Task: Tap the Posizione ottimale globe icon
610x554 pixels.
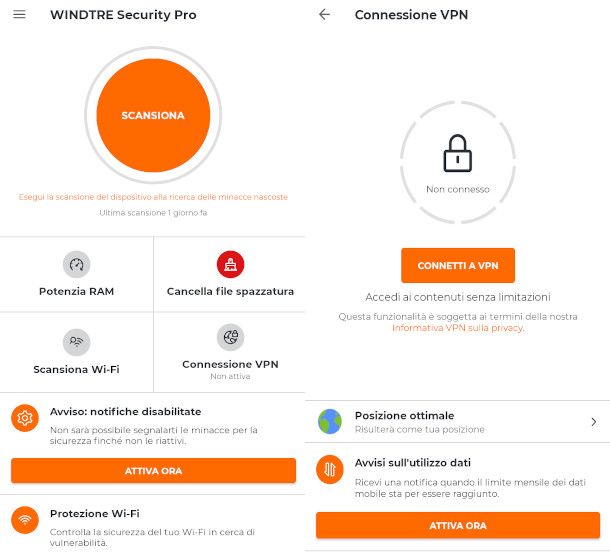Action: [330, 422]
